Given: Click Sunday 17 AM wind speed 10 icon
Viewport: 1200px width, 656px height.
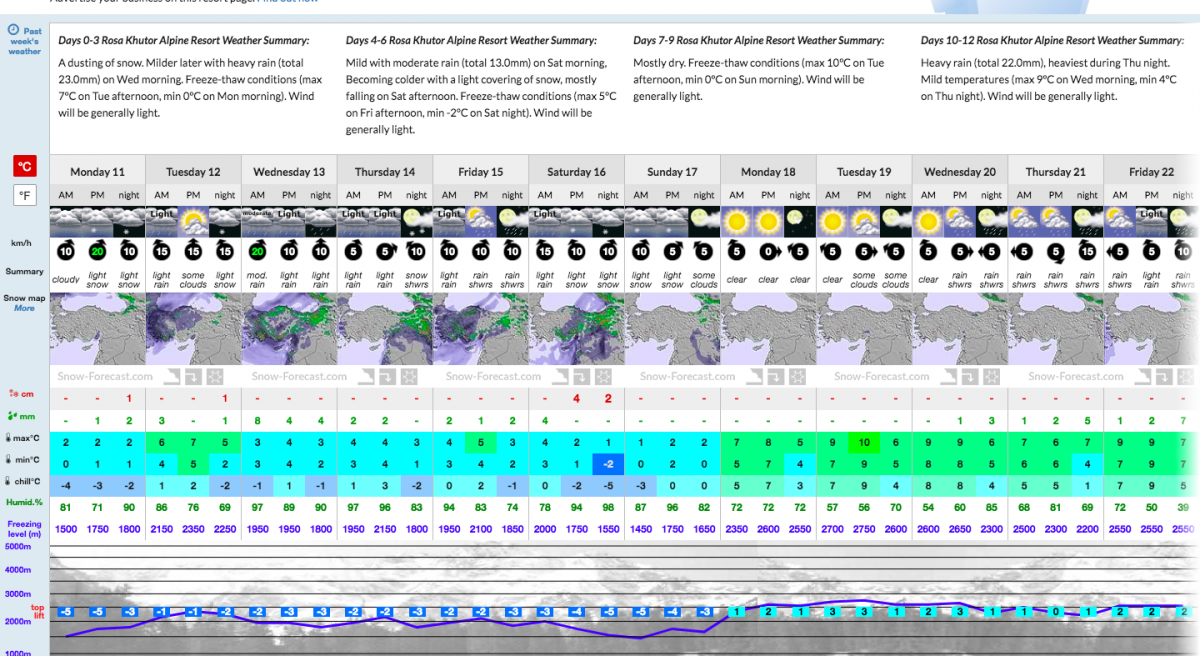Looking at the screenshot, I should 640,250.
